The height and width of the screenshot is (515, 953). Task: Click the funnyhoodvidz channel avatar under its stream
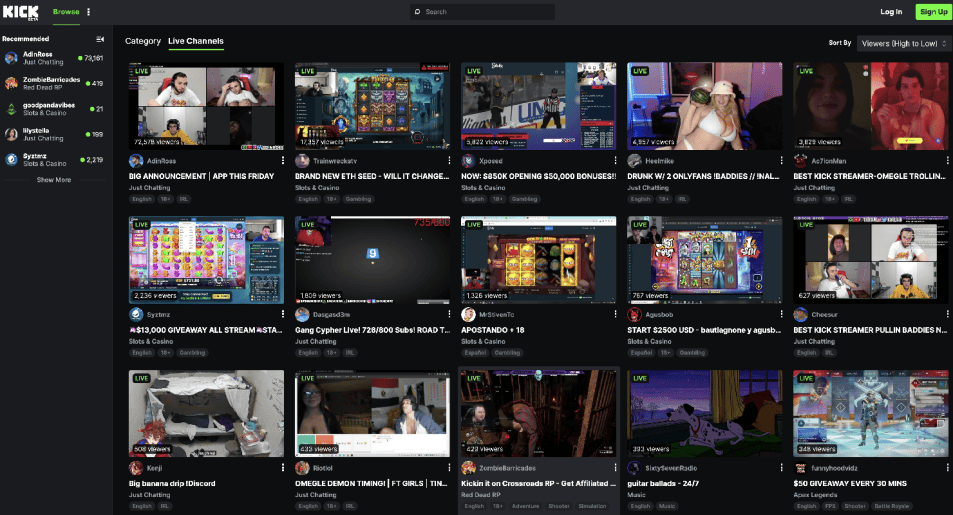coord(800,468)
